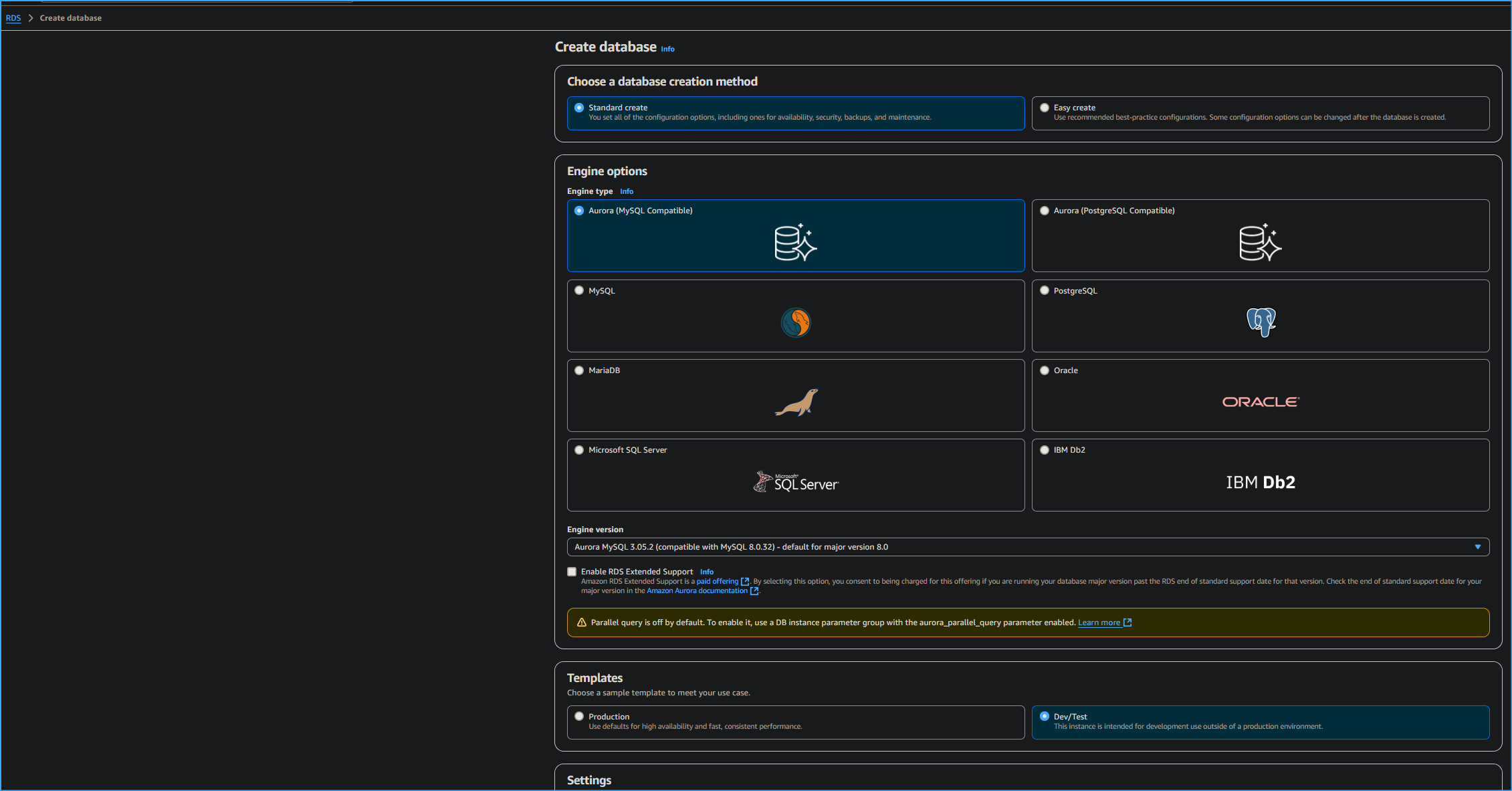Image resolution: width=1512 pixels, height=791 pixels.
Task: Open the Amazon Aurora documentation link
Action: [697, 590]
